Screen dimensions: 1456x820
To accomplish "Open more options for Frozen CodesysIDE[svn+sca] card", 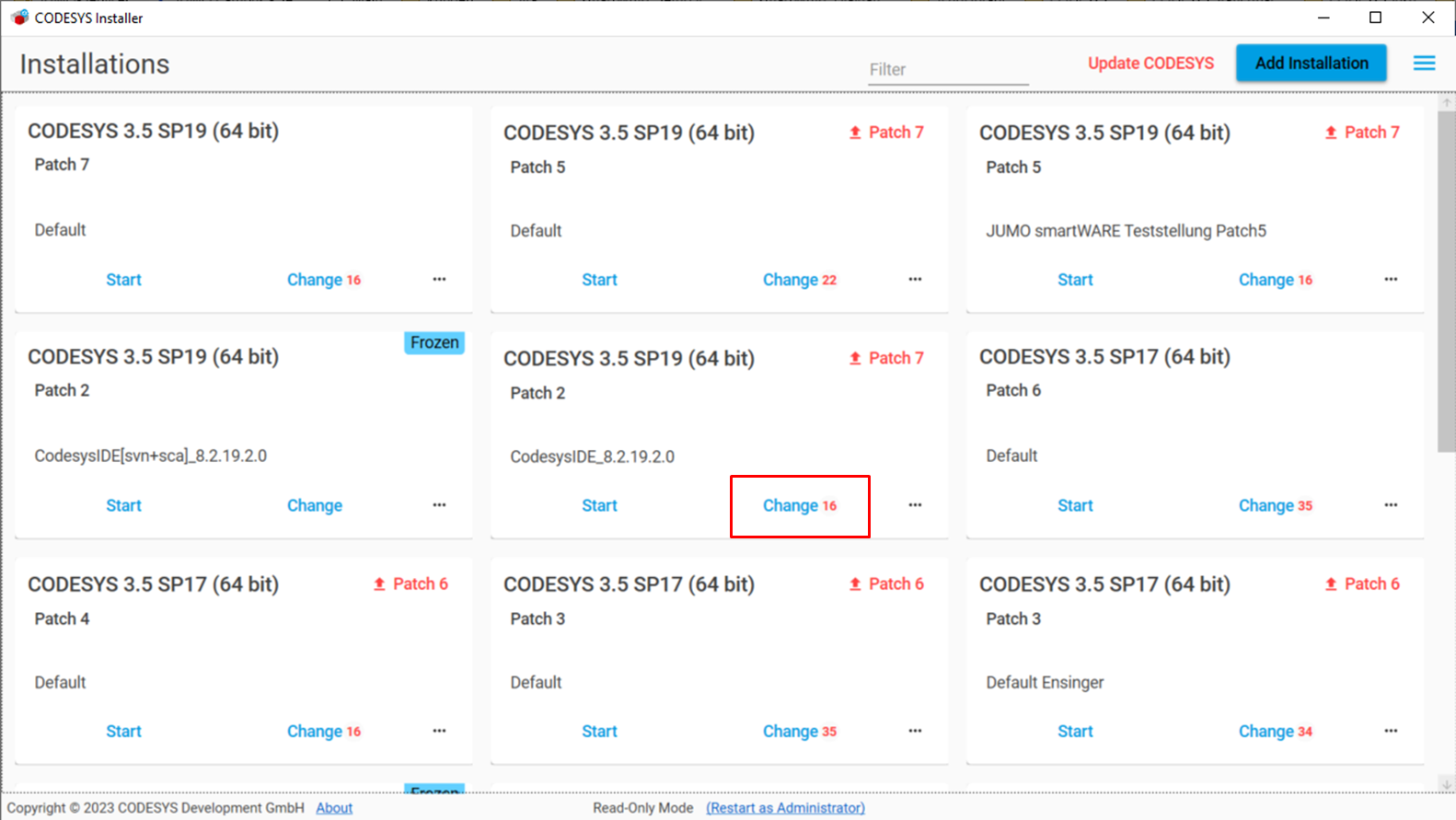I will click(439, 504).
